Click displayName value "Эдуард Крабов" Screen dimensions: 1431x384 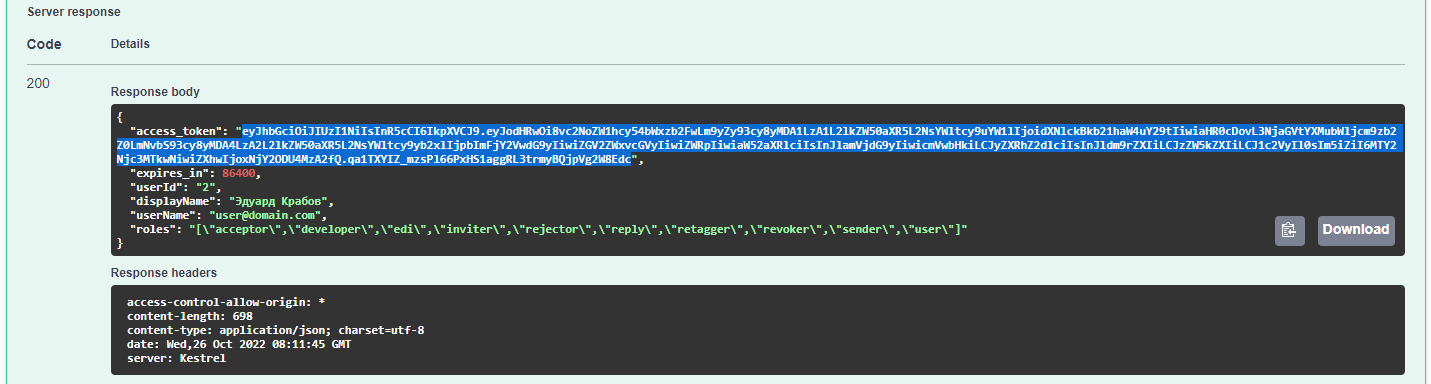point(278,201)
